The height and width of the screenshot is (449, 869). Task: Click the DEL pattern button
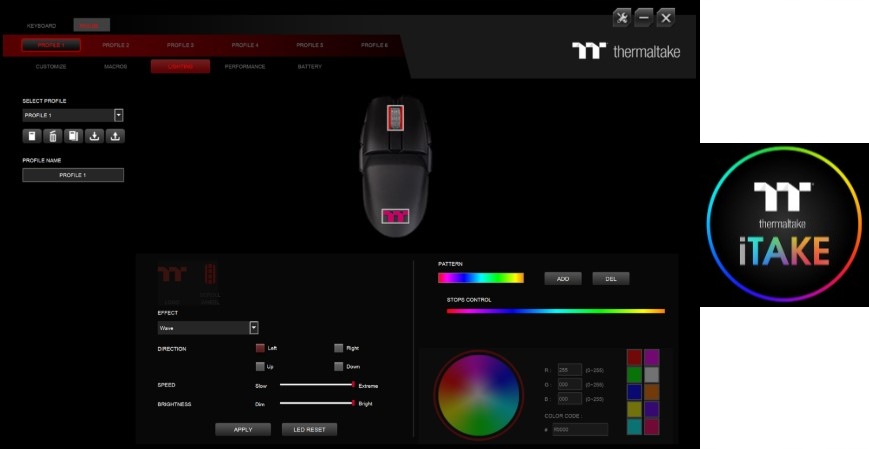611,279
